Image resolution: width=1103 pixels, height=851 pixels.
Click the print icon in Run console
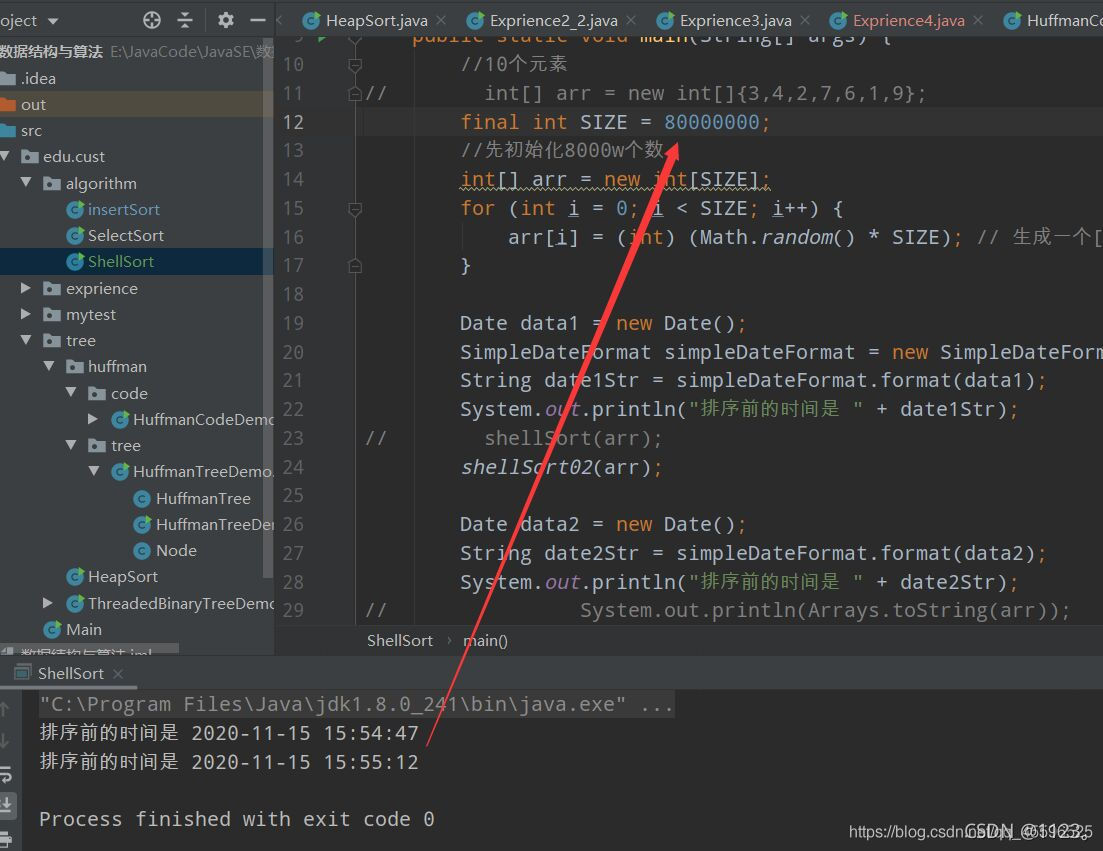pyautogui.click(x=6, y=838)
